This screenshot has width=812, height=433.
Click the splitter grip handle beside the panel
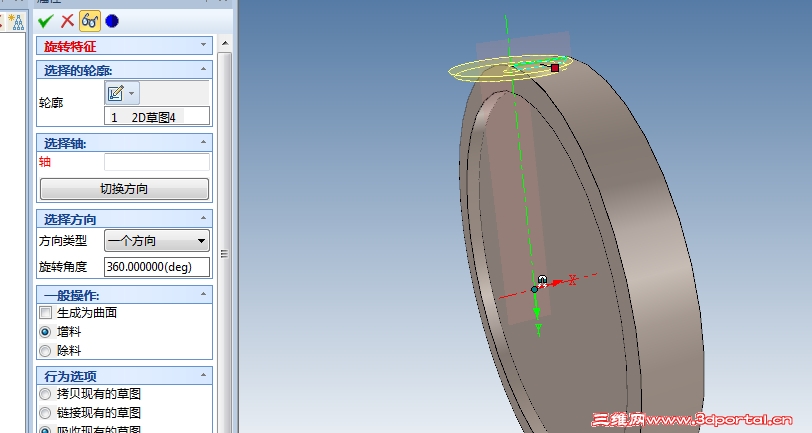224,254
